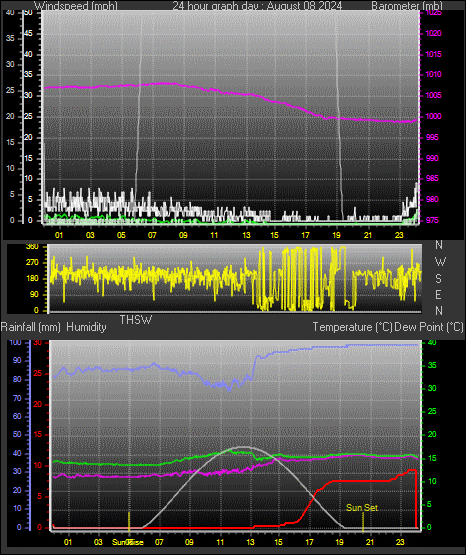This screenshot has height=555, width=466.
Task: Click the S compass letter
Action: tap(438, 279)
